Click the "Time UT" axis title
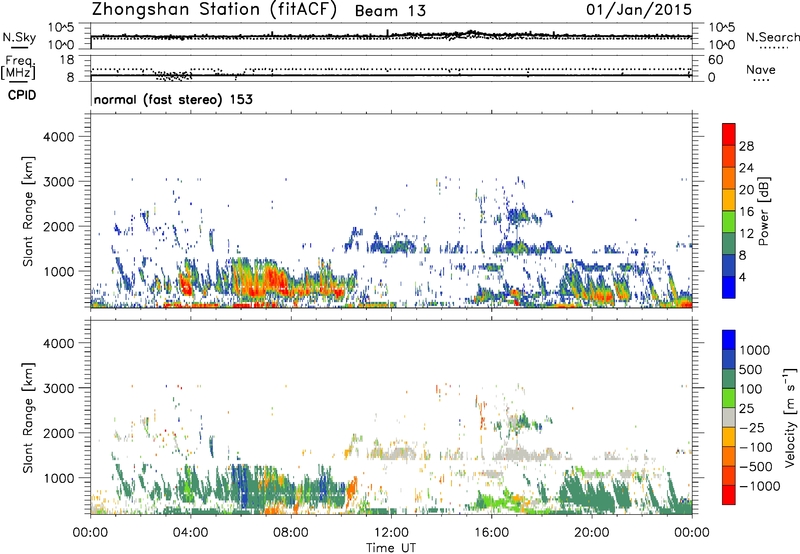 (391, 548)
